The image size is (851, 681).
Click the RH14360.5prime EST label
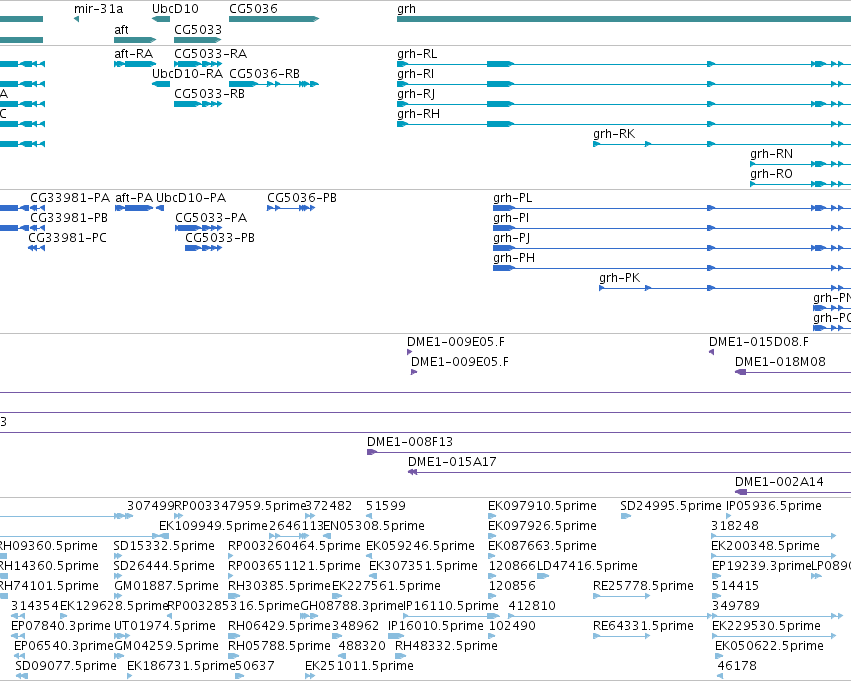pos(49,567)
